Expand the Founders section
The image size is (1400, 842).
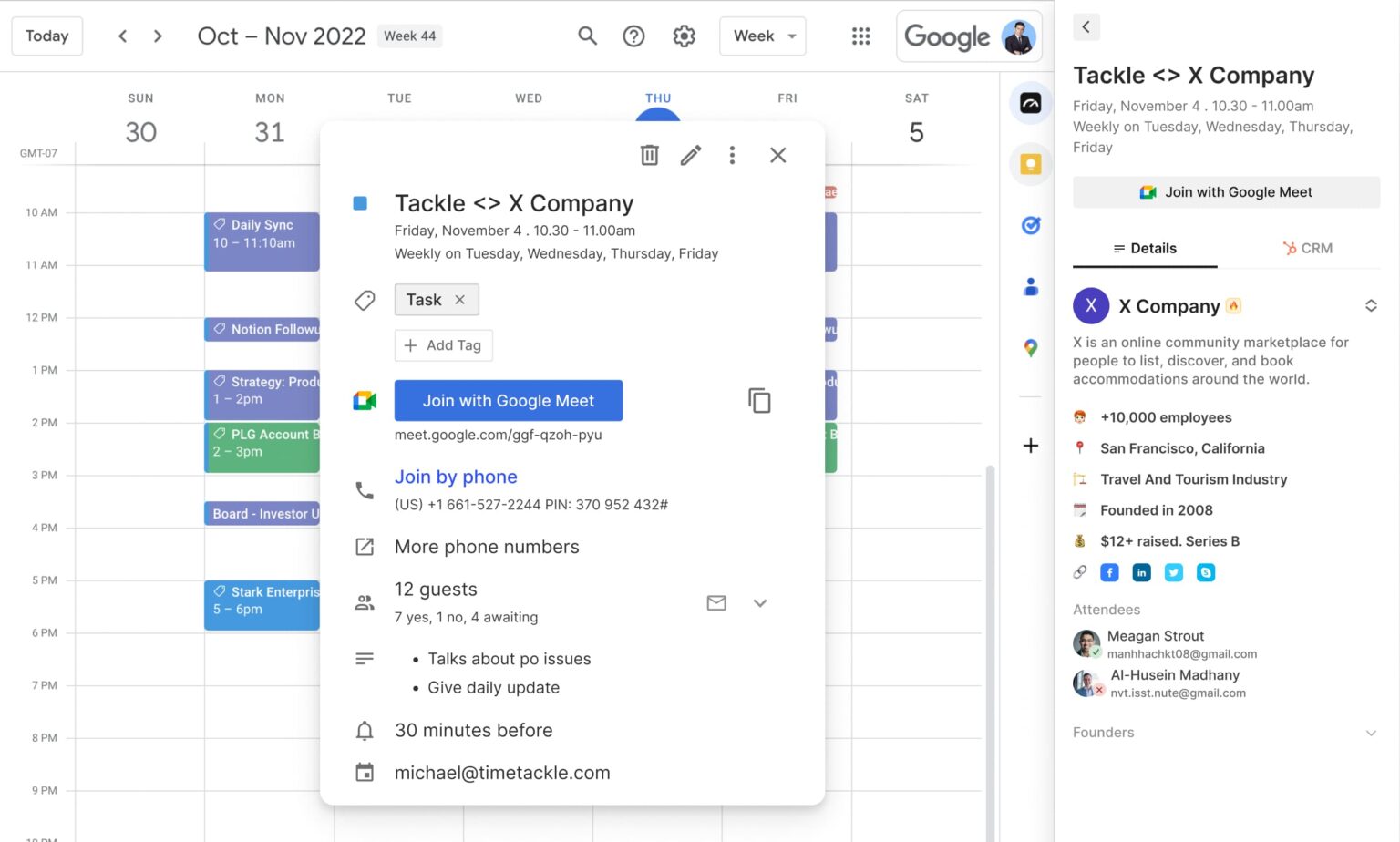point(1226,733)
